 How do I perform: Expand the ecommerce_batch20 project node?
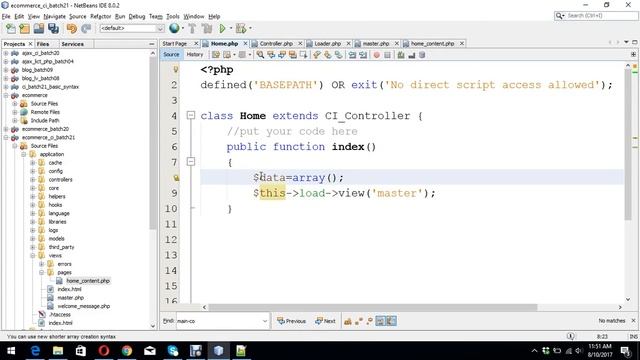point(6,129)
